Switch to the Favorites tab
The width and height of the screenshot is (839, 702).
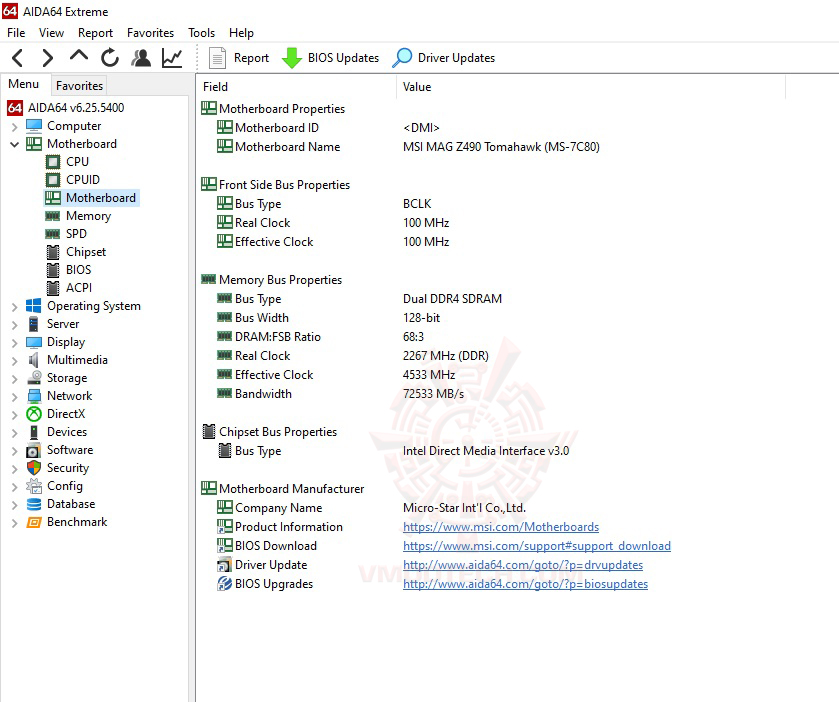[78, 85]
